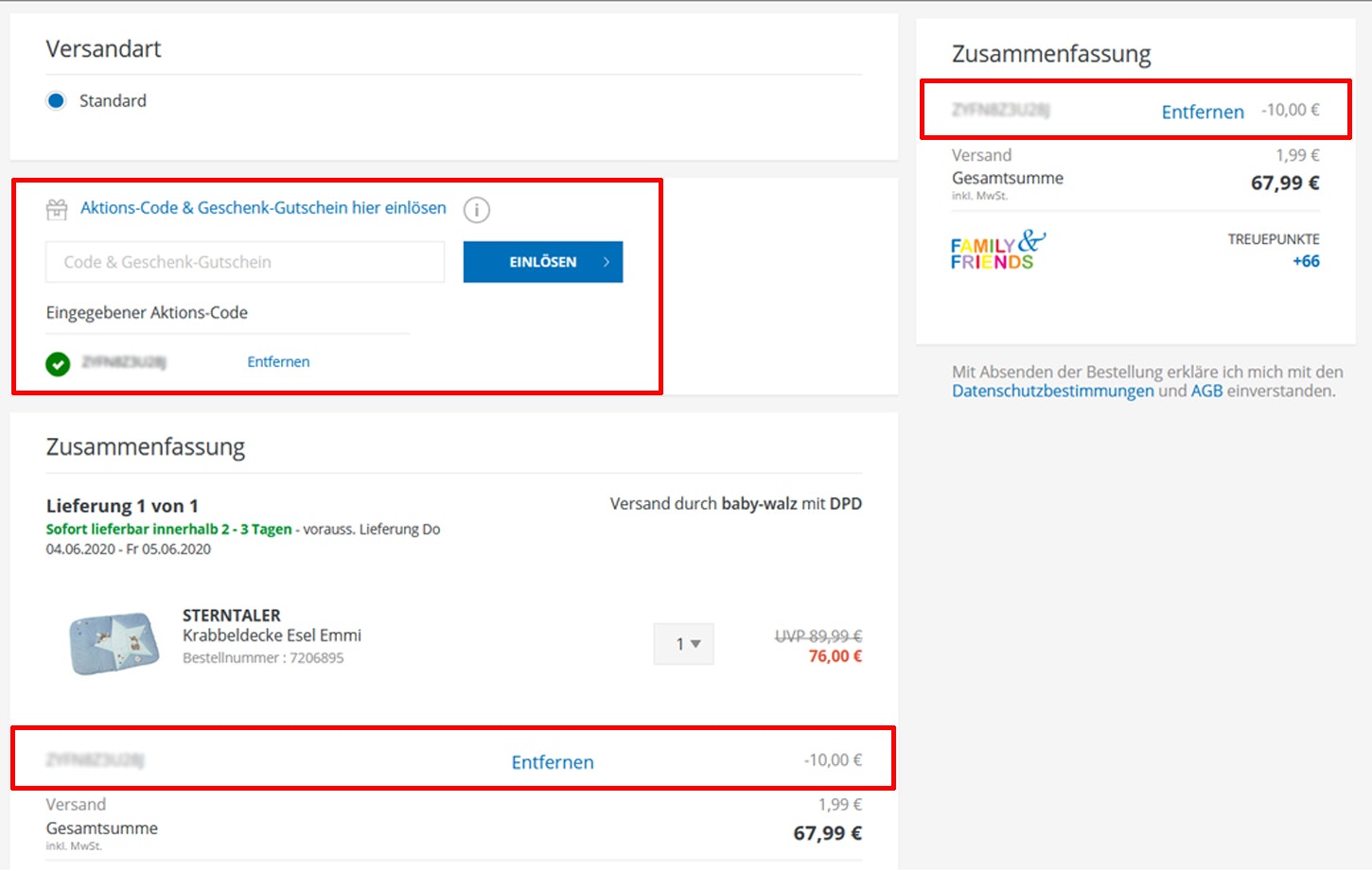Remove the code via Entfernen under Eingegebener Aktions-Code
This screenshot has height=871, width=1372.
coord(278,362)
